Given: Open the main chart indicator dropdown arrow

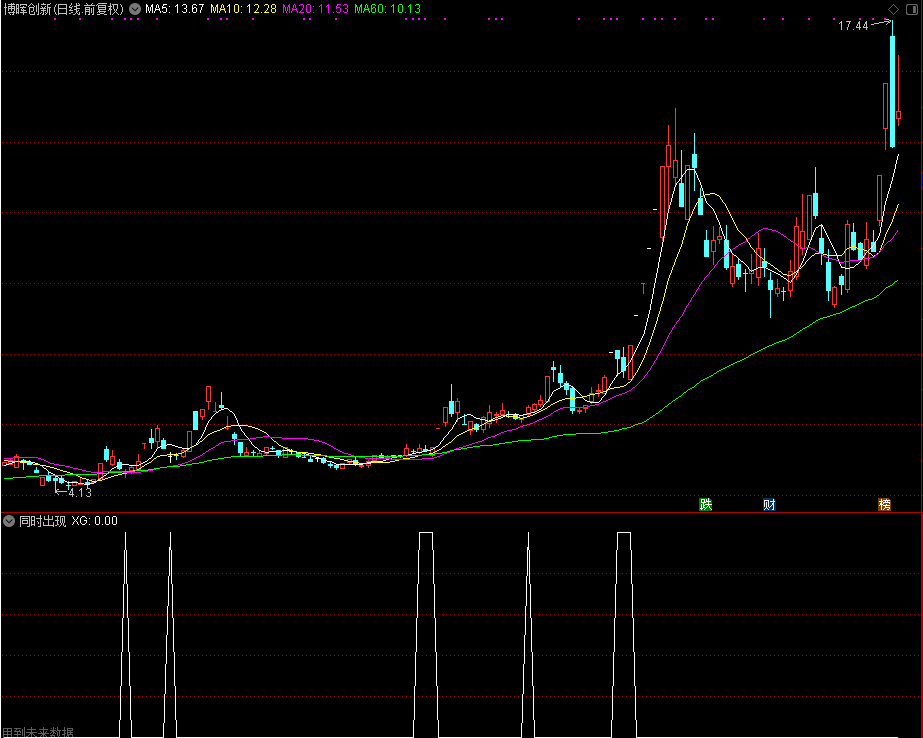Looking at the screenshot, I should [x=135, y=9].
